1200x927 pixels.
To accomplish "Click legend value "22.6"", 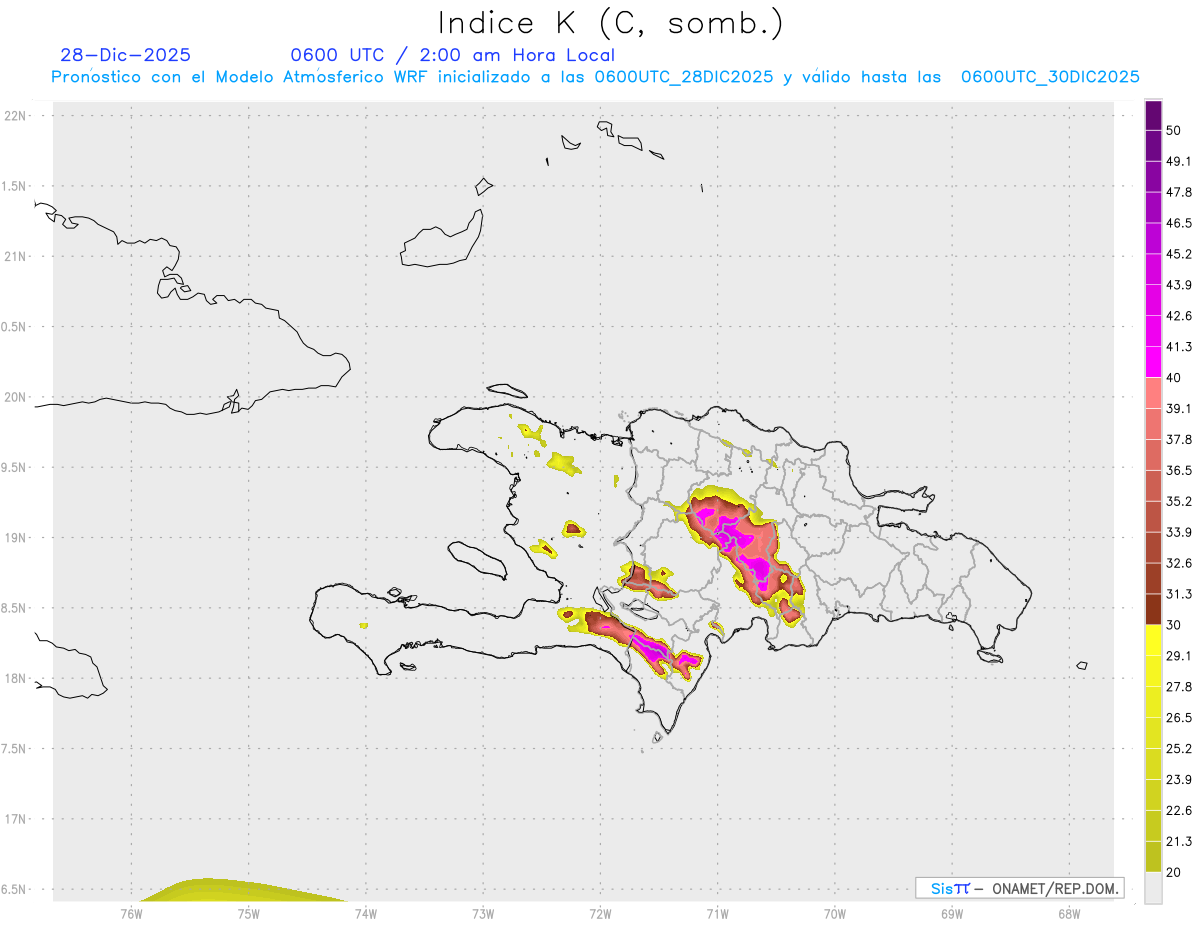I will [x=1179, y=811].
